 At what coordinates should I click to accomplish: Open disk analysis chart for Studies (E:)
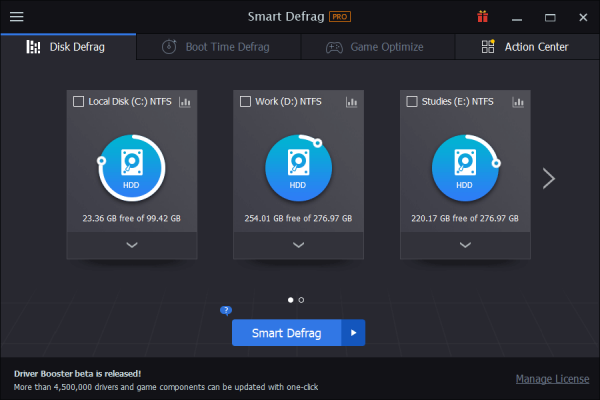click(x=518, y=102)
